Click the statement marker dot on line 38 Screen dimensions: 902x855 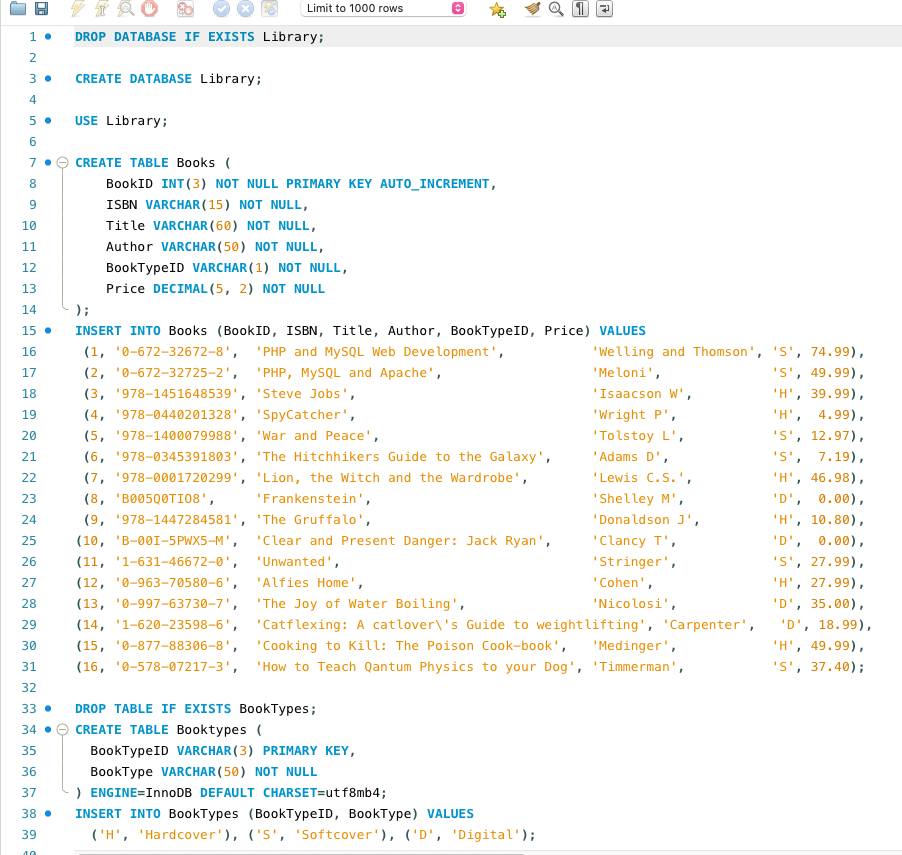click(x=48, y=814)
